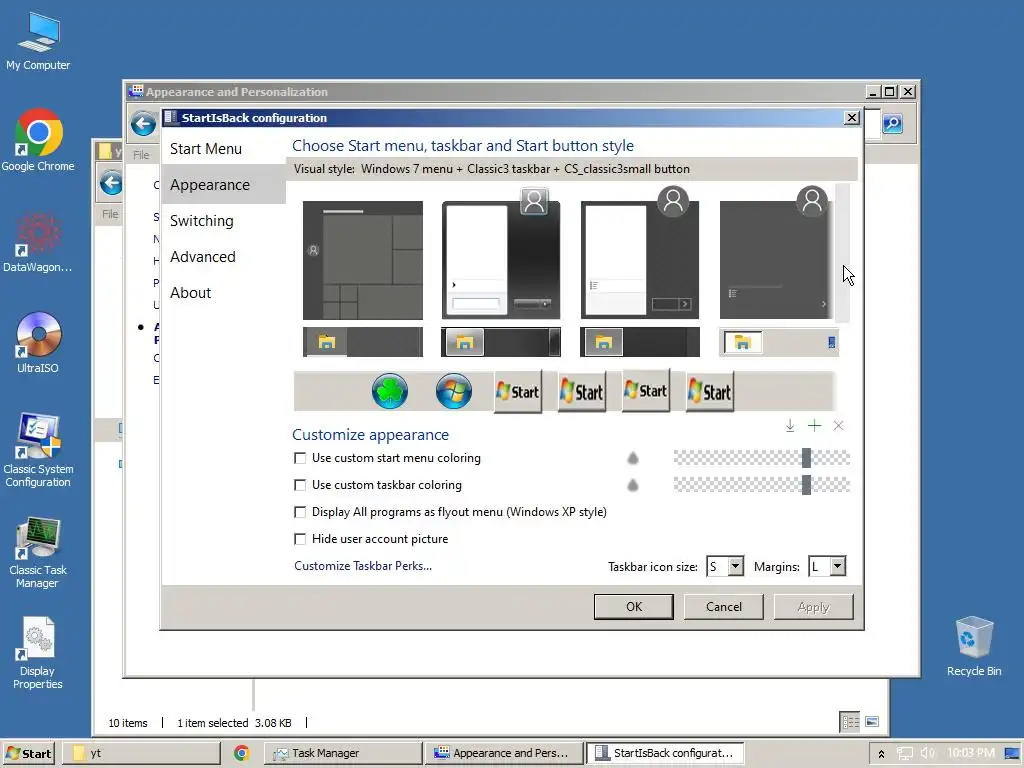Click the network tray icon

(904, 754)
